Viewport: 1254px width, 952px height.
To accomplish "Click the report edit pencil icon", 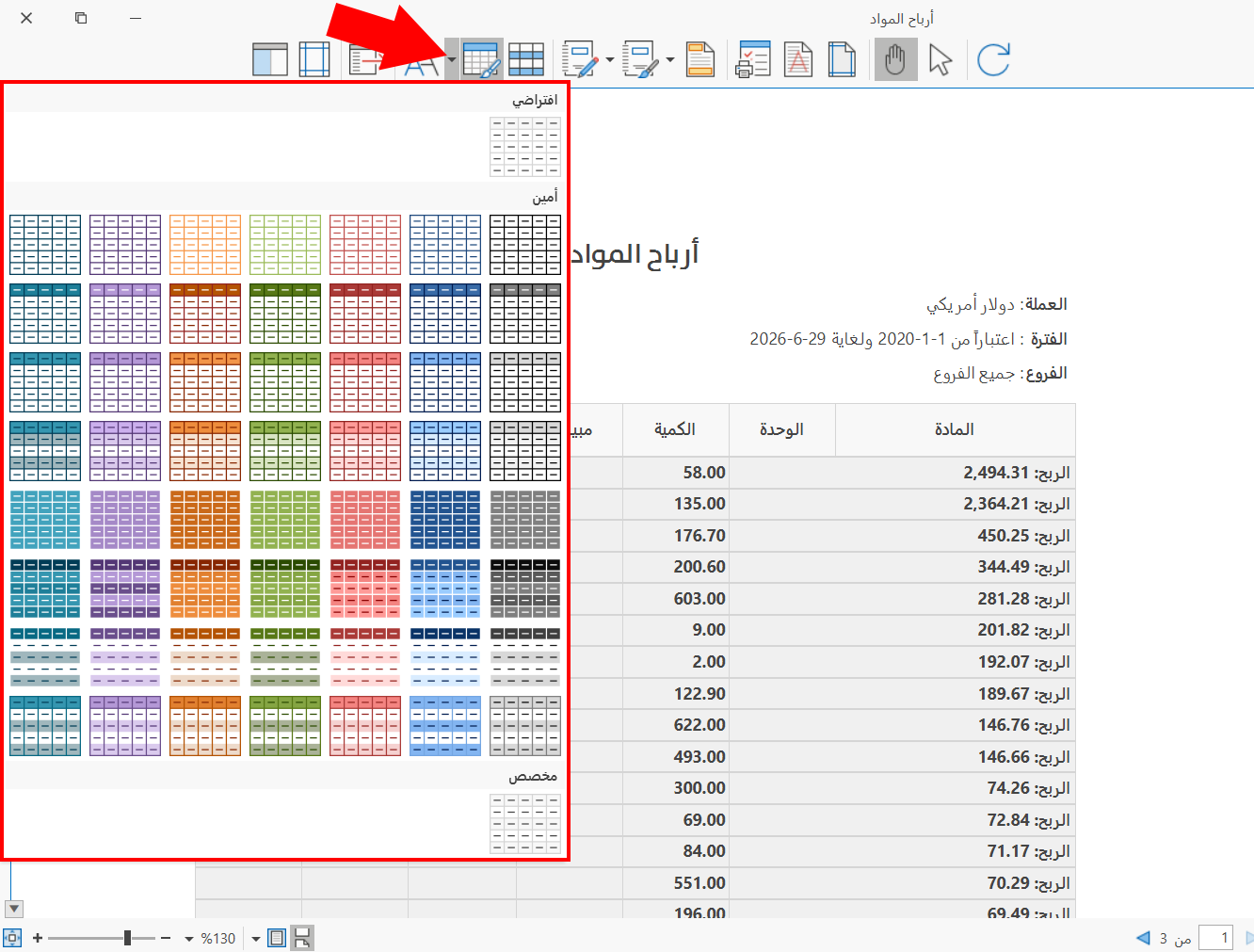I will (x=580, y=59).
